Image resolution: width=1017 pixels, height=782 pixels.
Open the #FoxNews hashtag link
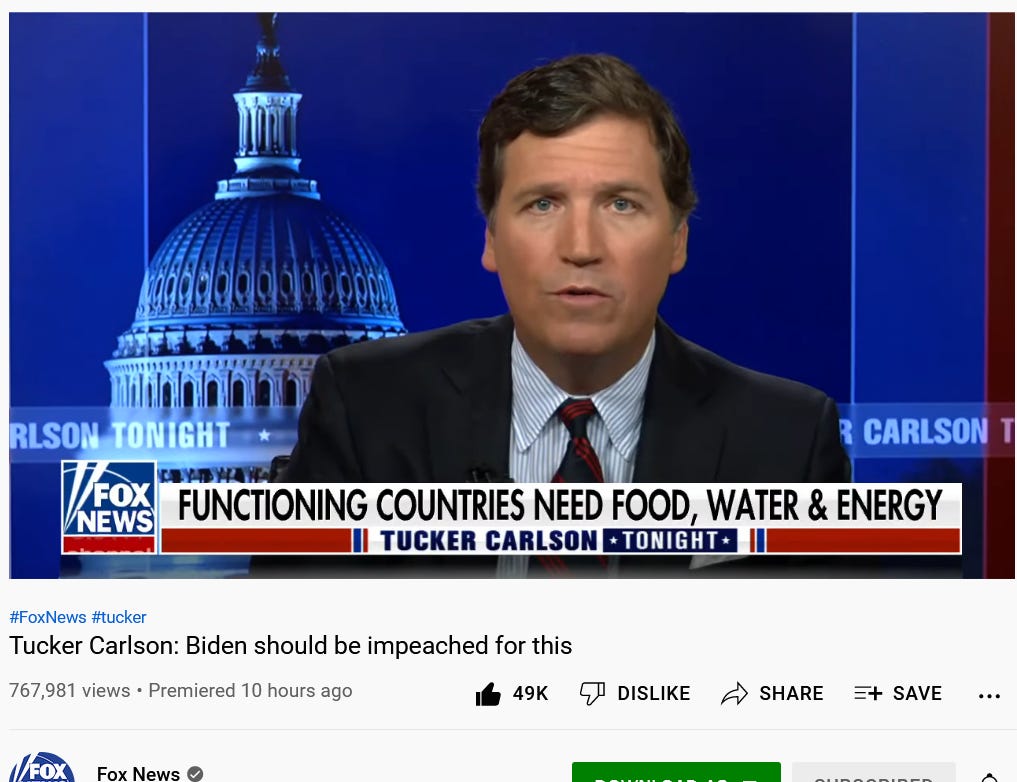click(48, 617)
